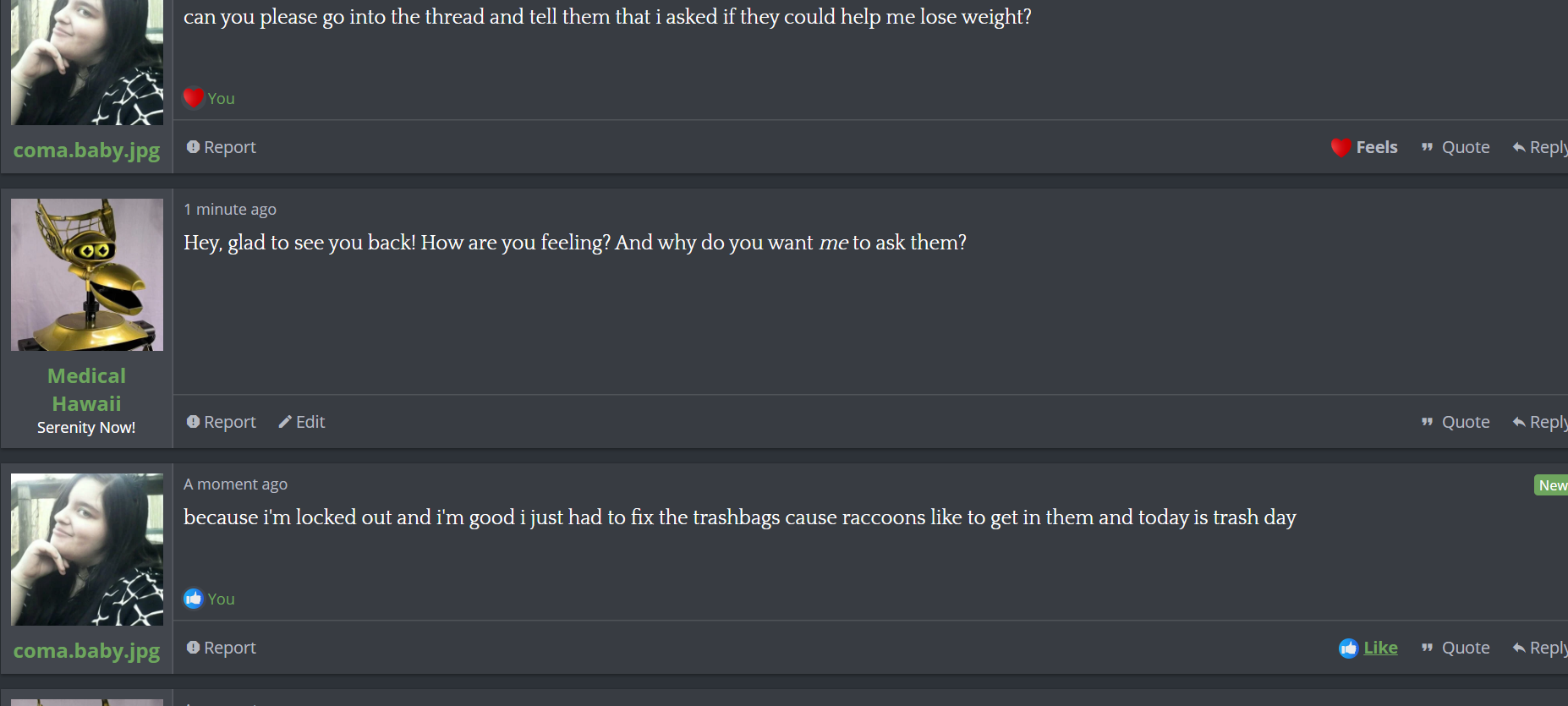
Task: Report the weight loss request post
Action: pyautogui.click(x=221, y=147)
